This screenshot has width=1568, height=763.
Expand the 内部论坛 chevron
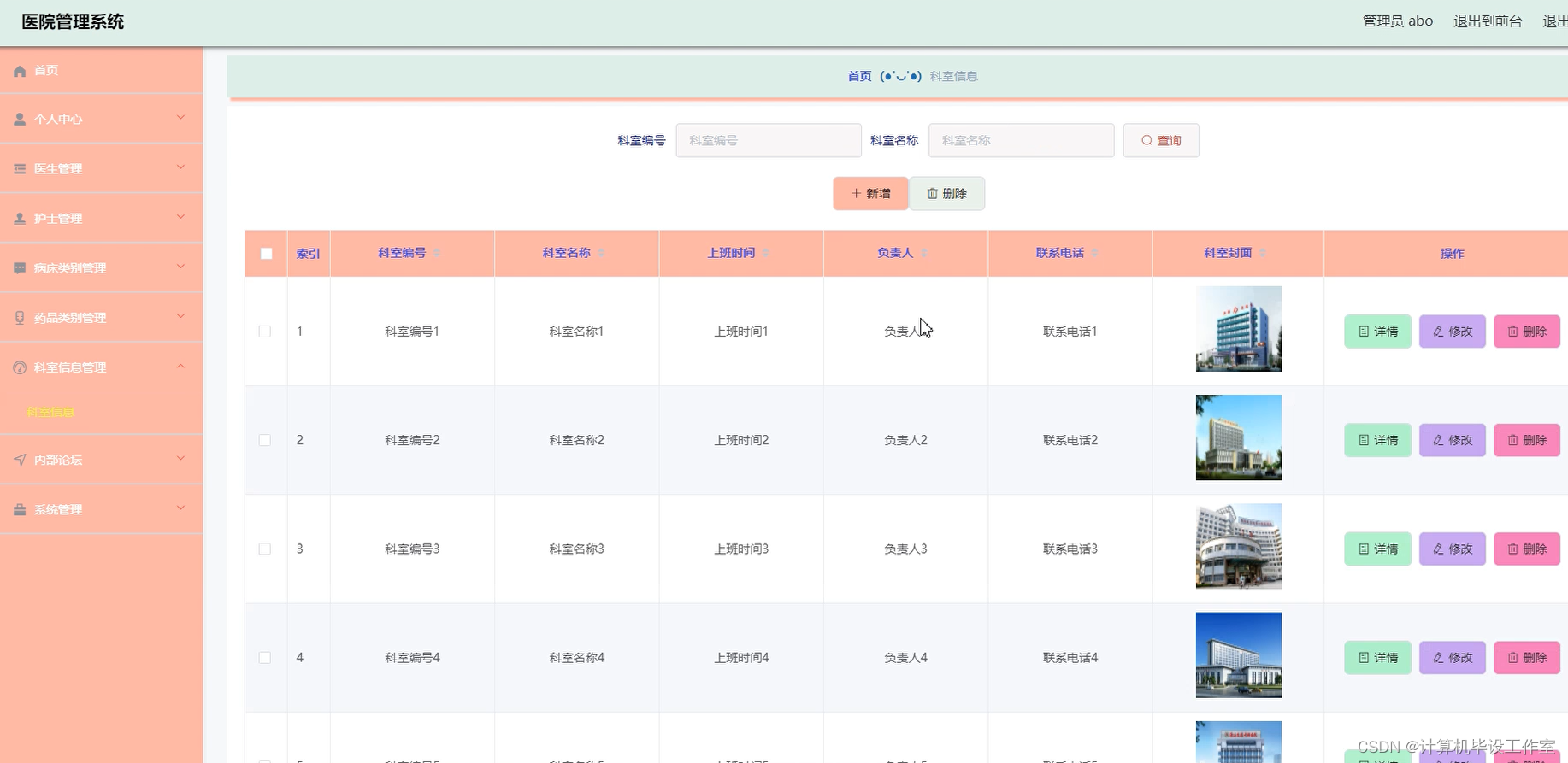pyautogui.click(x=180, y=458)
